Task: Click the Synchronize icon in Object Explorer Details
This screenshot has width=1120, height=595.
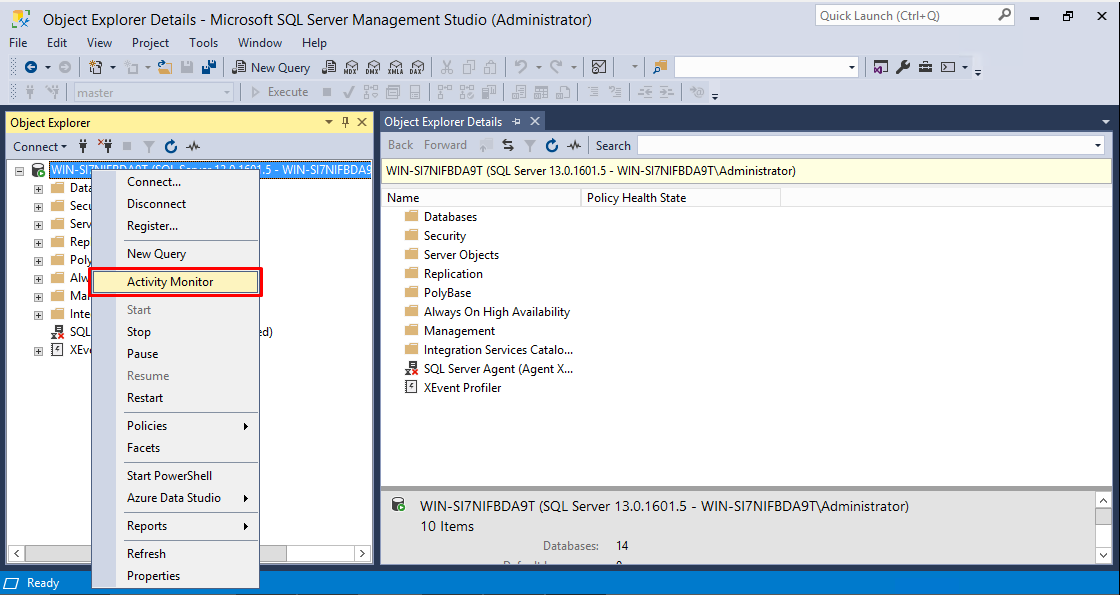Action: click(x=508, y=145)
